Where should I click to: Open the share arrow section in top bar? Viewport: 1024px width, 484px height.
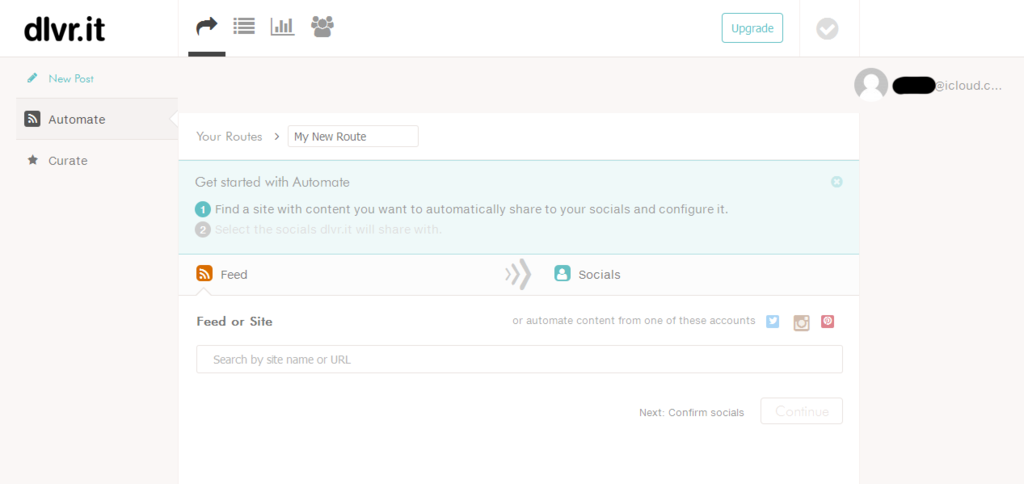pos(207,27)
